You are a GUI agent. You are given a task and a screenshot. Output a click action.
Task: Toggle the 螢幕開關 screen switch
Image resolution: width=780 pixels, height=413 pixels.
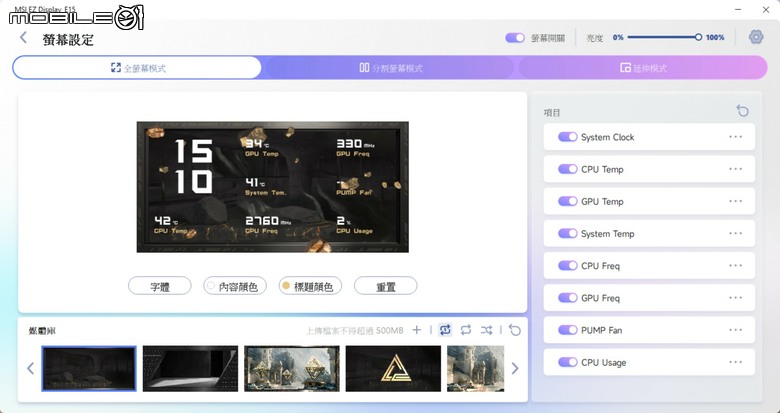tap(515, 38)
